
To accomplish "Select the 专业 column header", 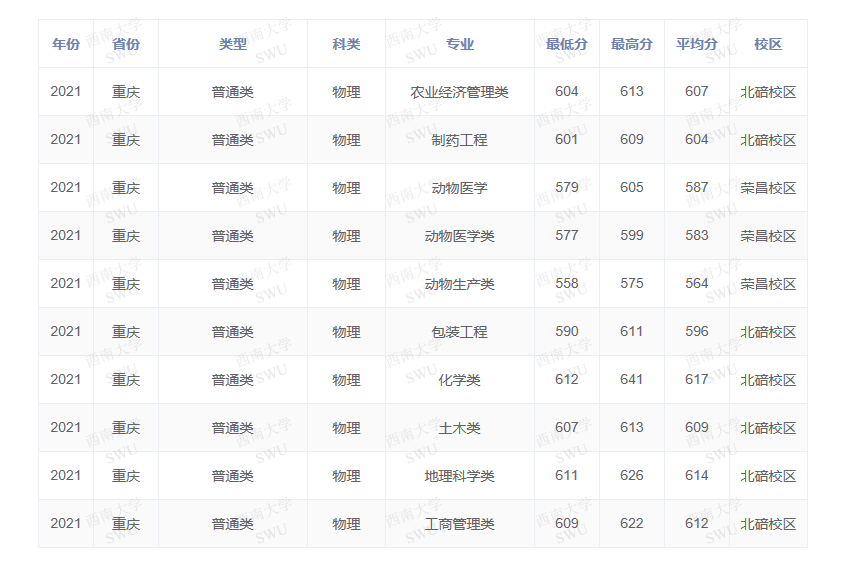I will (x=460, y=44).
